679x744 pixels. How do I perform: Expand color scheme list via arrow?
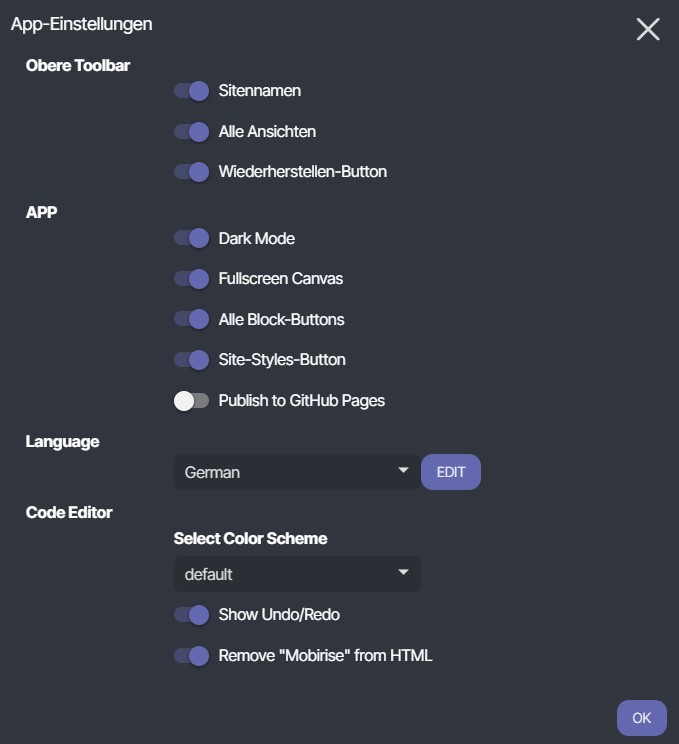404,572
